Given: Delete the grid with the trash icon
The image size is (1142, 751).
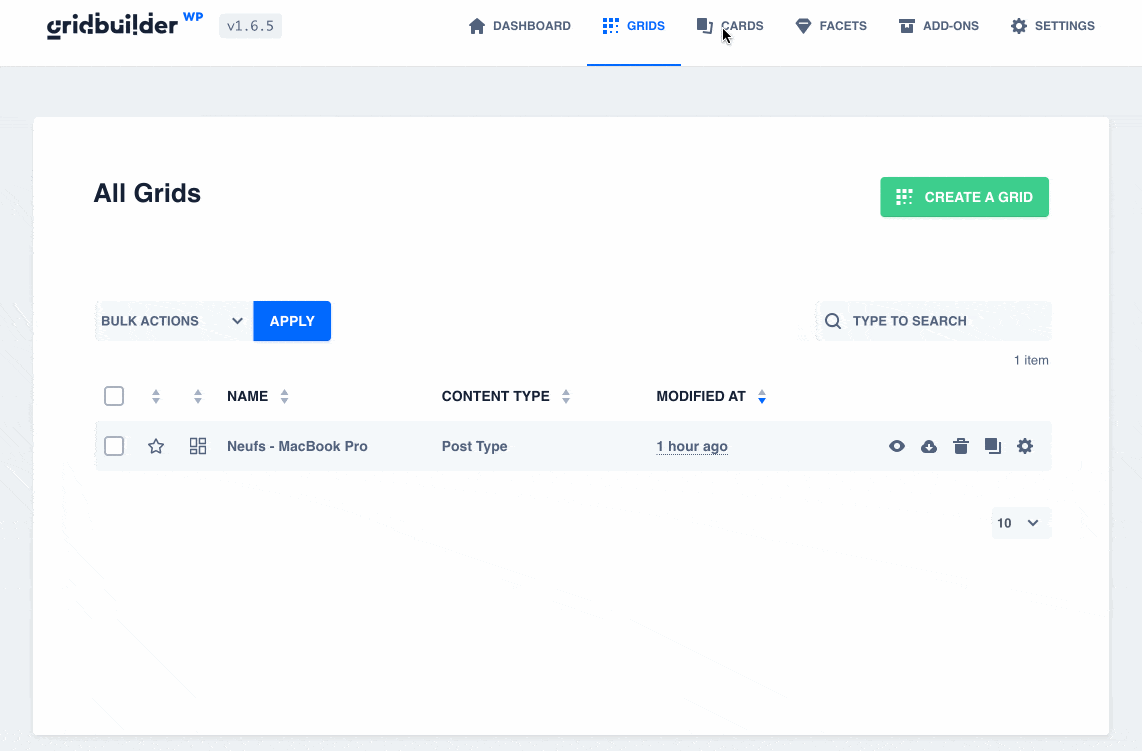Looking at the screenshot, I should point(961,447).
